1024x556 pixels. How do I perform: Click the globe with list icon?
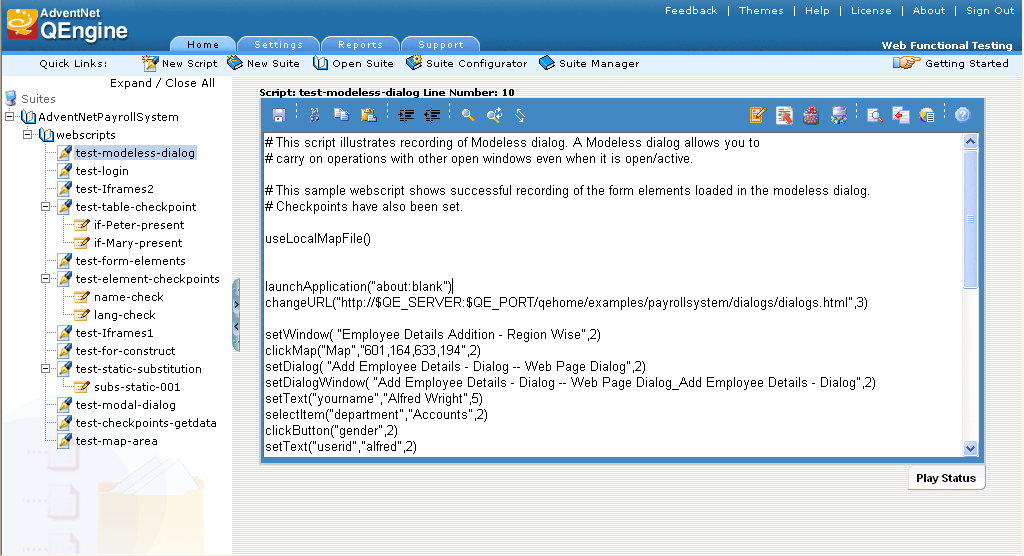927,116
